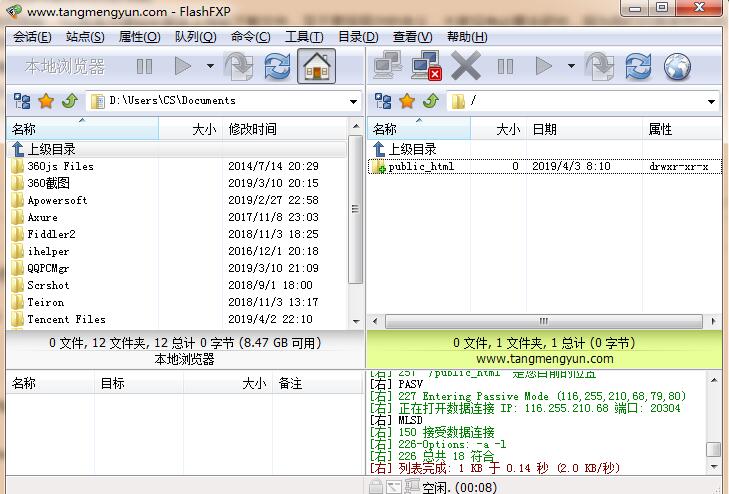Sort local files by 大小 column
Screen dimensions: 729x494
click(191, 129)
